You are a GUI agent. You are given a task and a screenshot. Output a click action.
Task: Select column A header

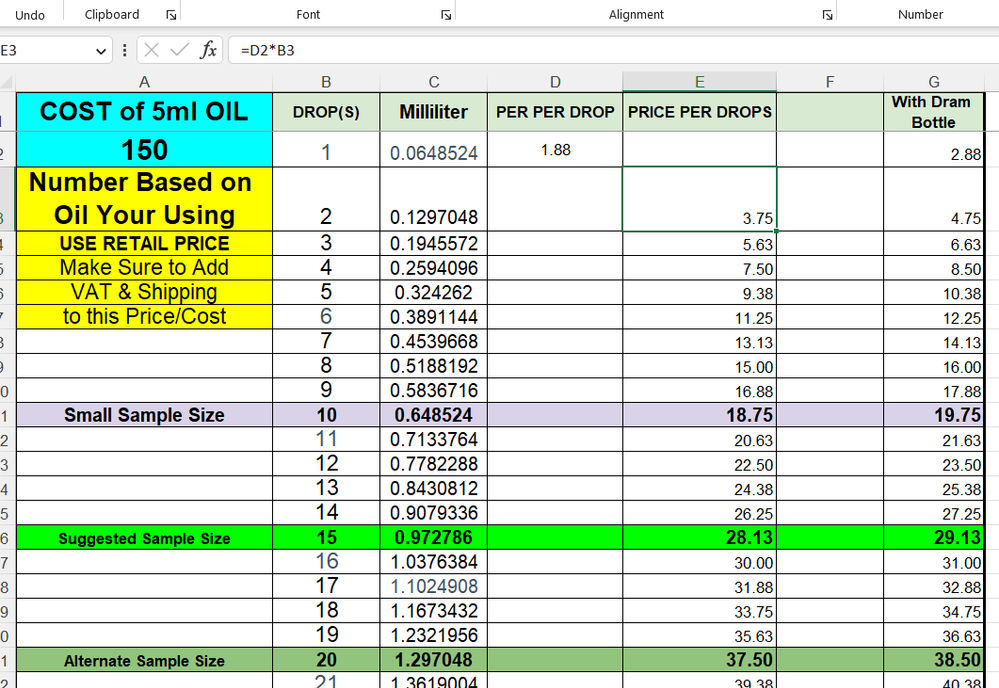point(144,82)
